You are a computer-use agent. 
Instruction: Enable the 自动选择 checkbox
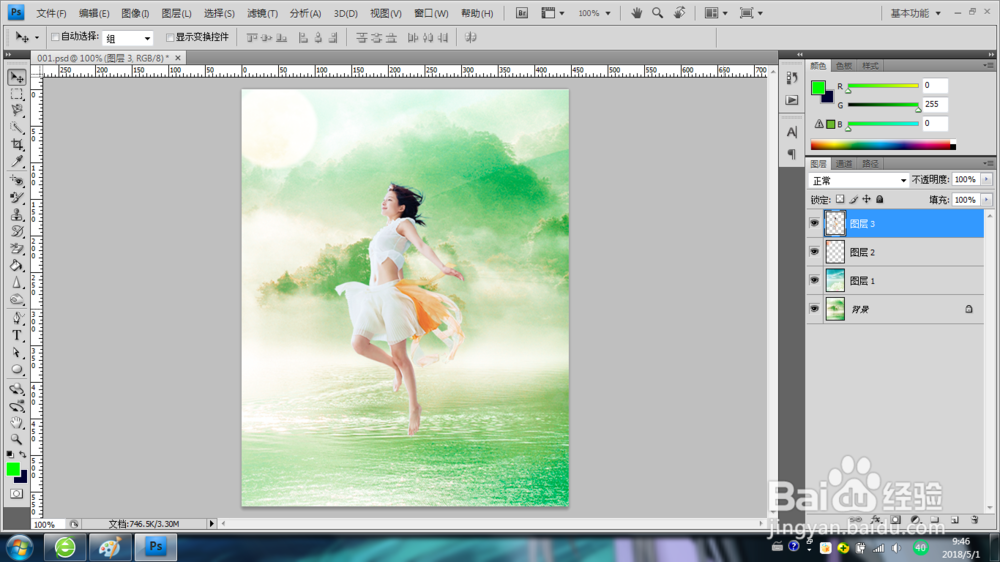click(55, 37)
